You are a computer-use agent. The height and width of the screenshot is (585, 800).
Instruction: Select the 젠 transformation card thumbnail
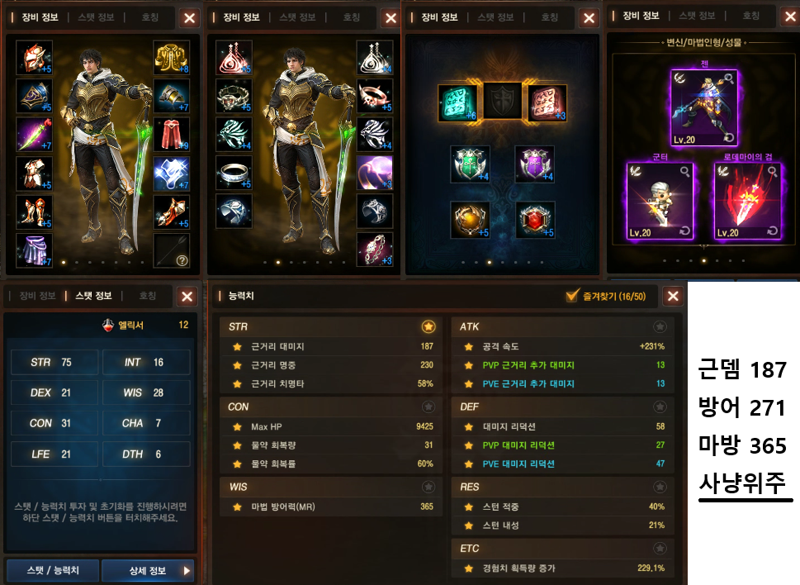point(704,108)
